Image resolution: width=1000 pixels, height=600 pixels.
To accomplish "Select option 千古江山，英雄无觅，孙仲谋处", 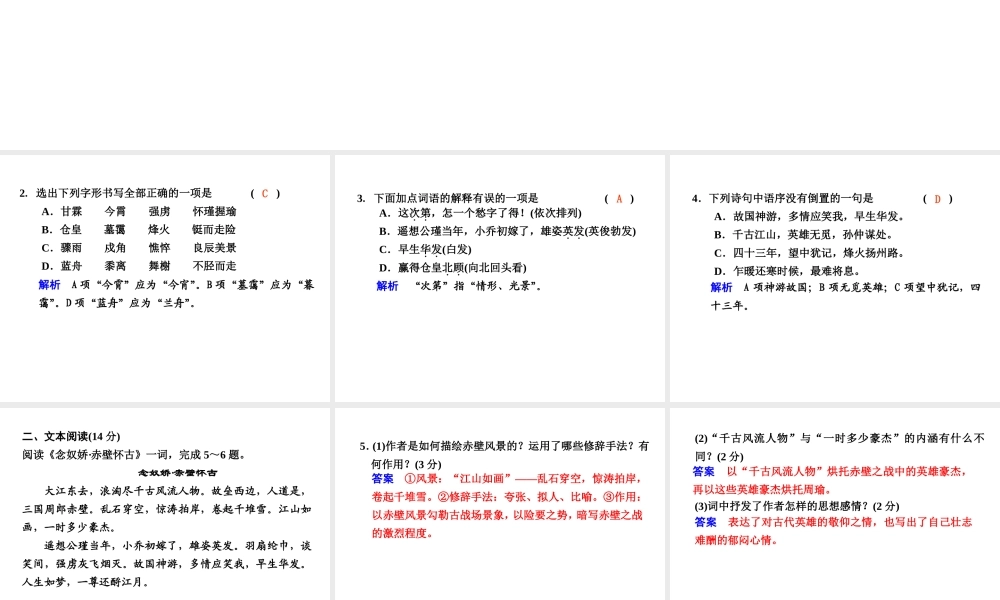I will tap(804, 235).
